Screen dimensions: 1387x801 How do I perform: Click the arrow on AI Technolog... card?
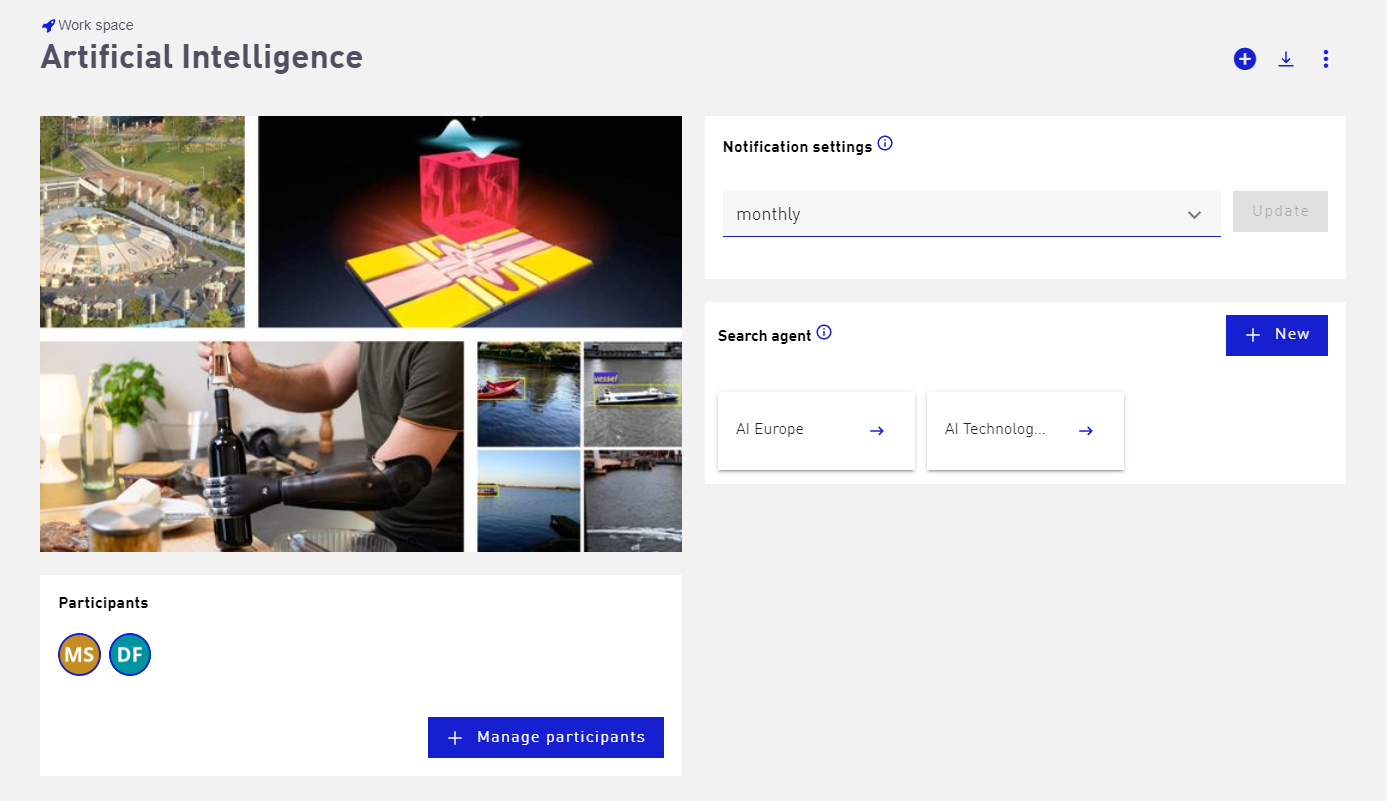[x=1086, y=431]
